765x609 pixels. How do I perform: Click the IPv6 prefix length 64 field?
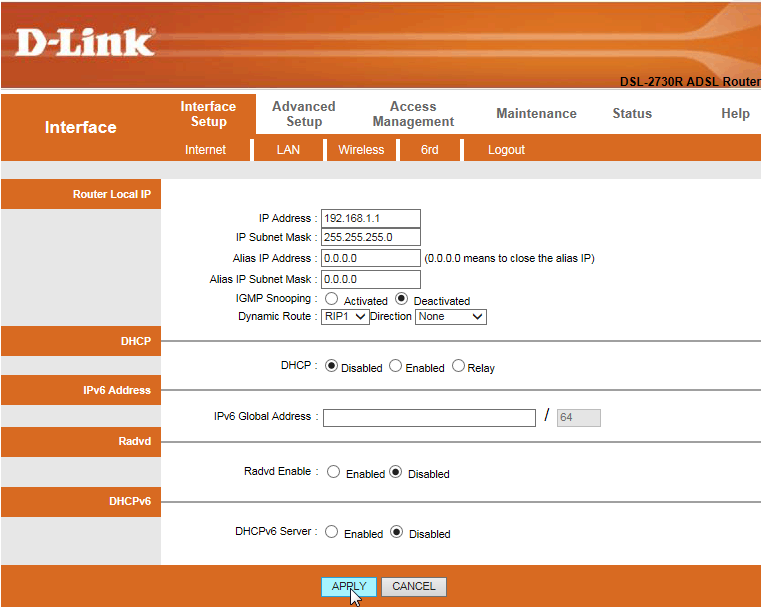pyautogui.click(x=579, y=418)
